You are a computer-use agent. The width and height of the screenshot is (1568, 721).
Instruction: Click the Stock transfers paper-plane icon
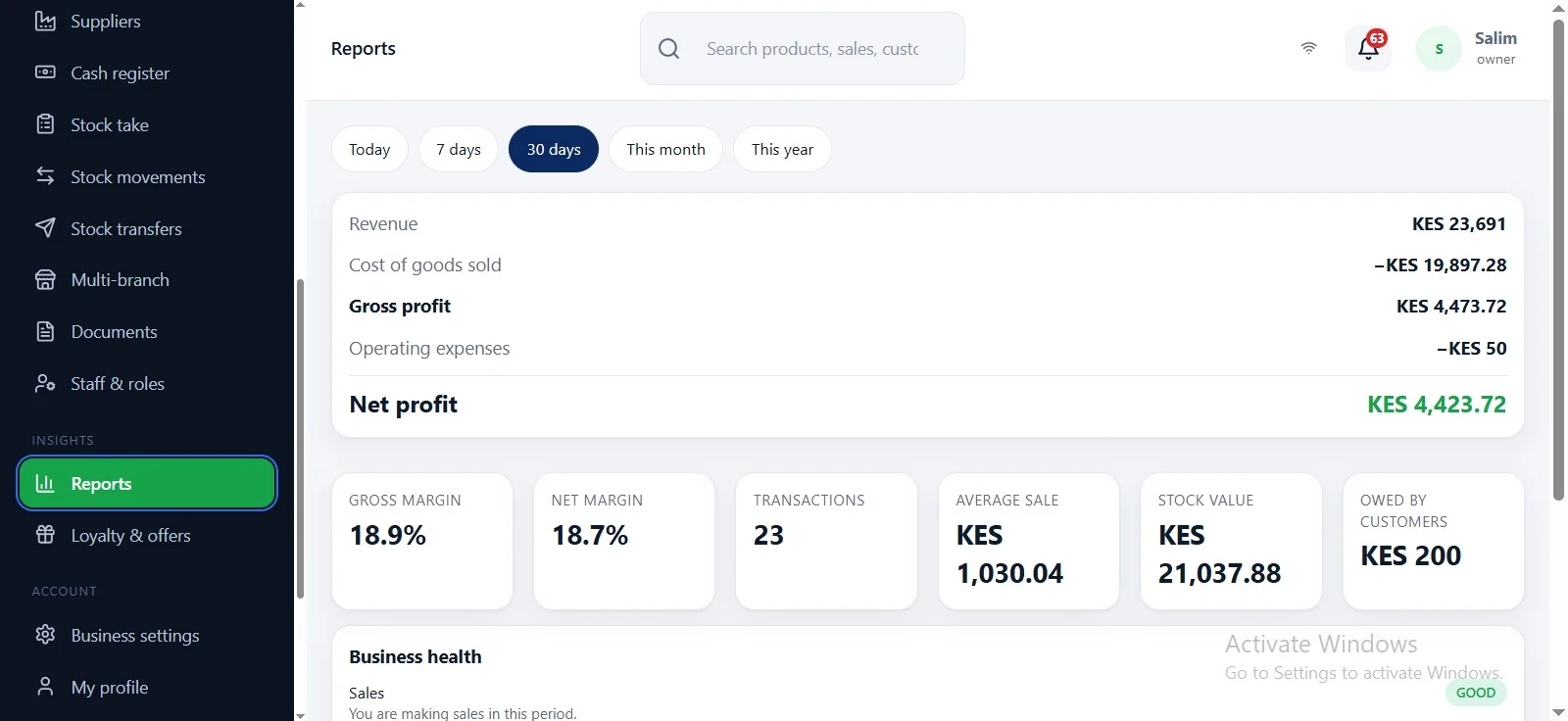point(45,228)
